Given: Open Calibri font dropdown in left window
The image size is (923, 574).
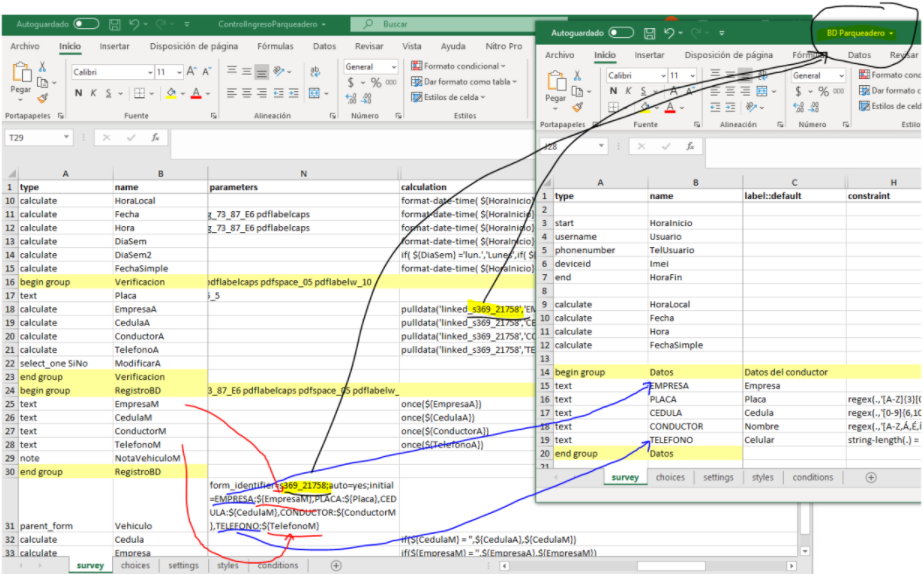Looking at the screenshot, I should pos(150,72).
